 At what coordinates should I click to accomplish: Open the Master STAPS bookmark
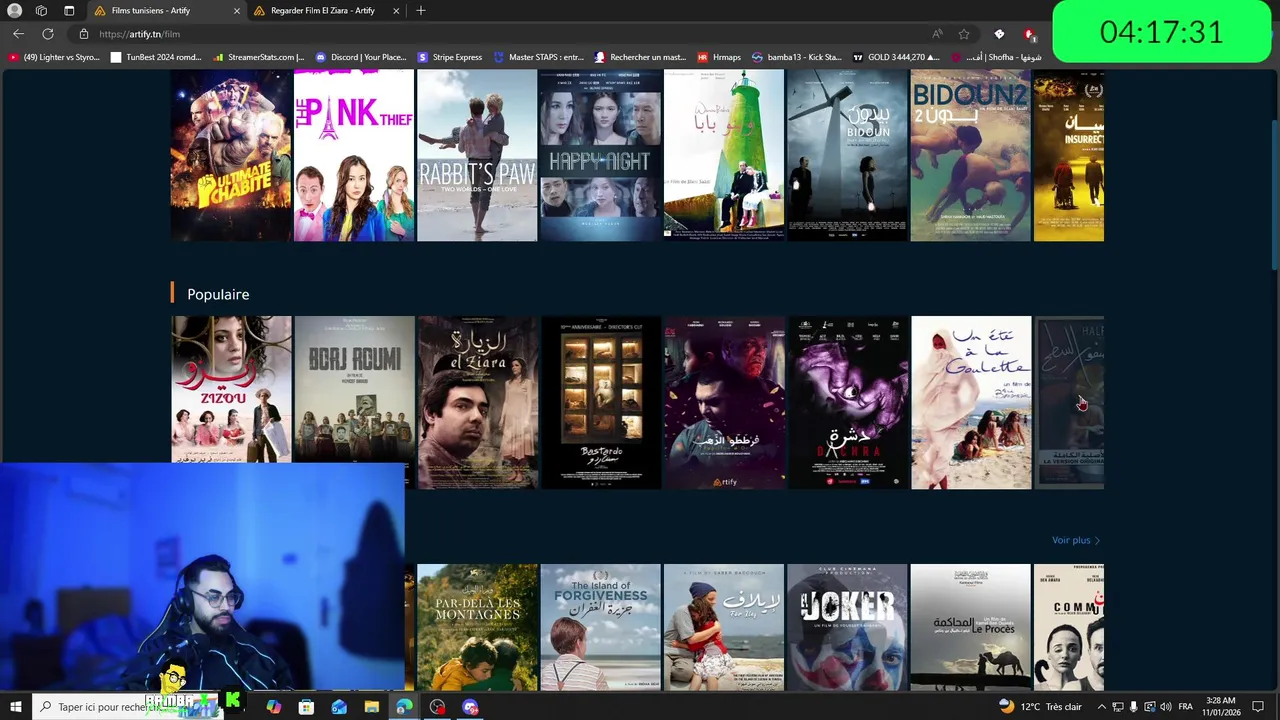[539, 57]
